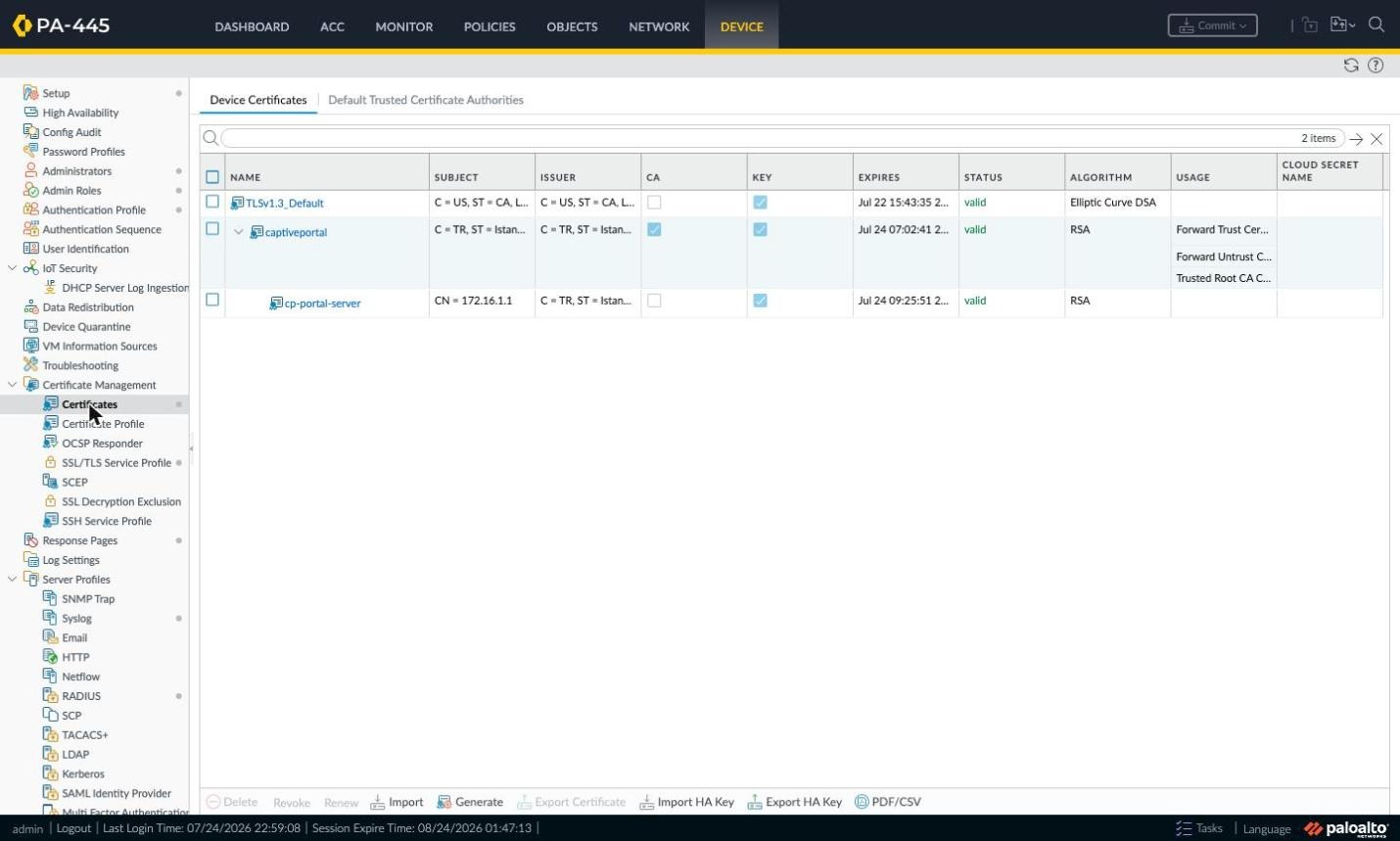Open the POLICIES tab
Image resolution: width=1400 pixels, height=841 pixels.
[x=490, y=26]
